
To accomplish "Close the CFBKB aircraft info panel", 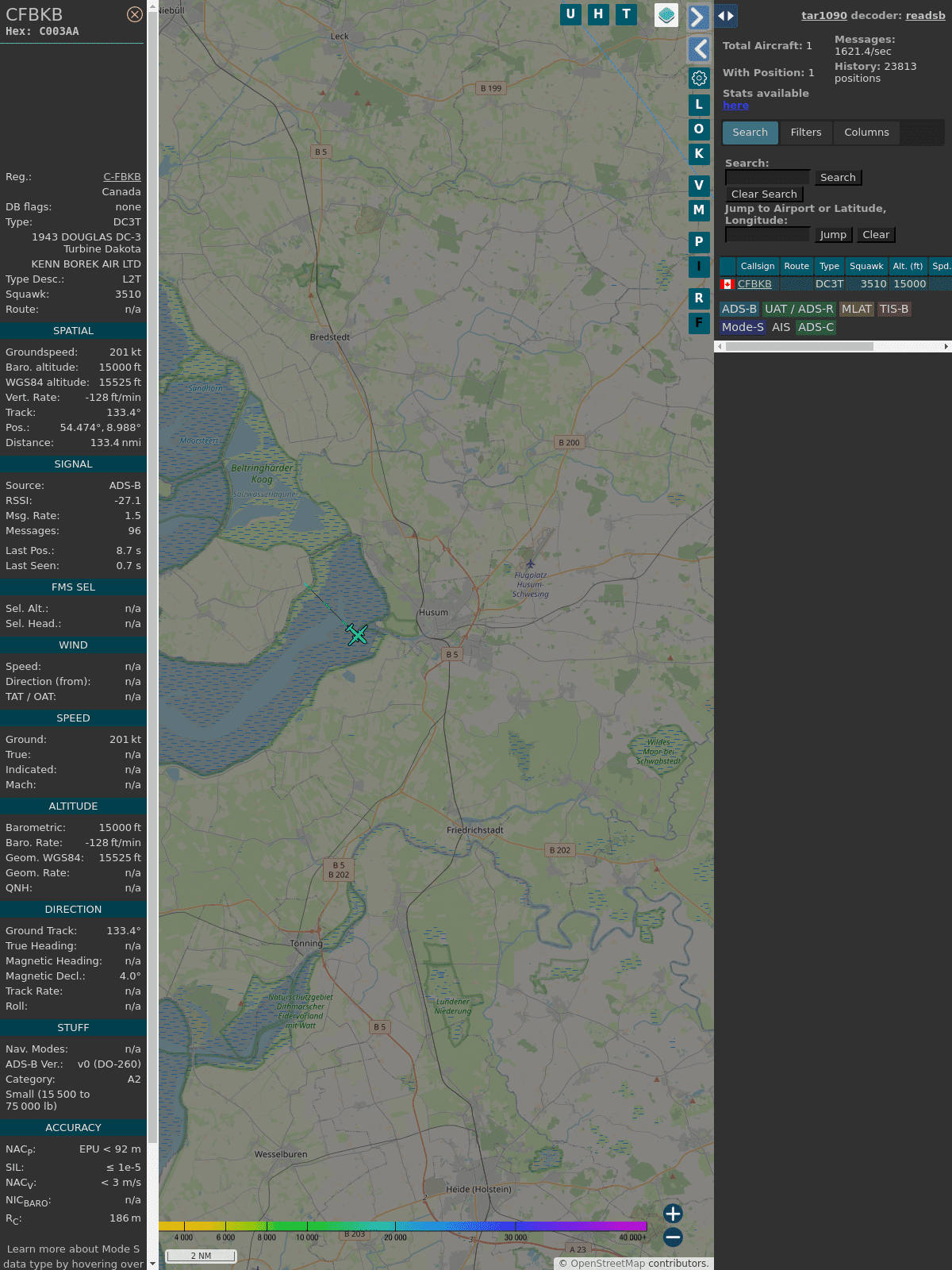I will coord(135,14).
